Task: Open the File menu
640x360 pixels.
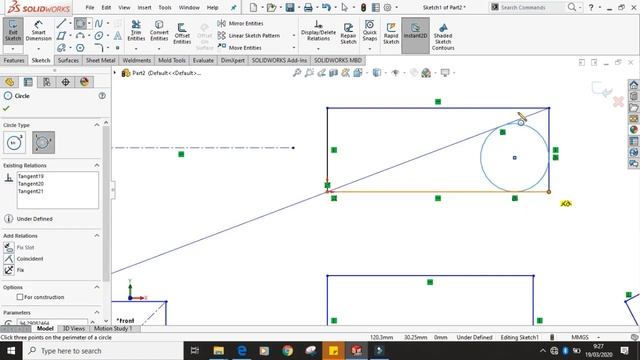Action: click(90, 7)
